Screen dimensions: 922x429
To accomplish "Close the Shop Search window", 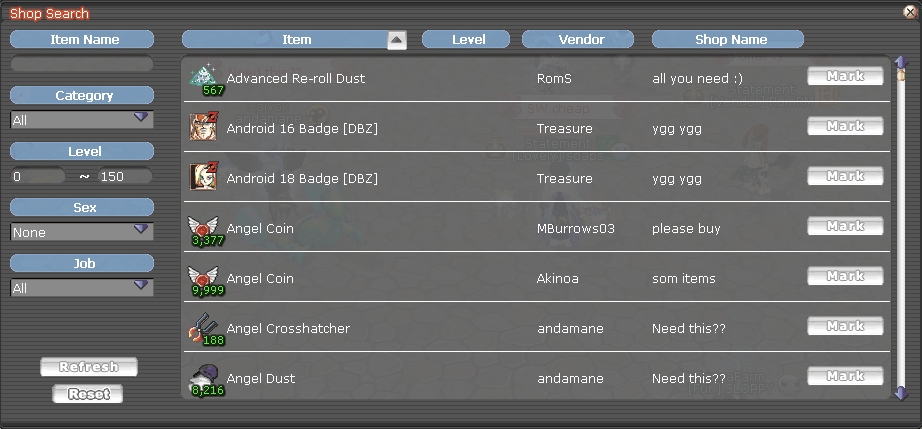I will point(910,12).
